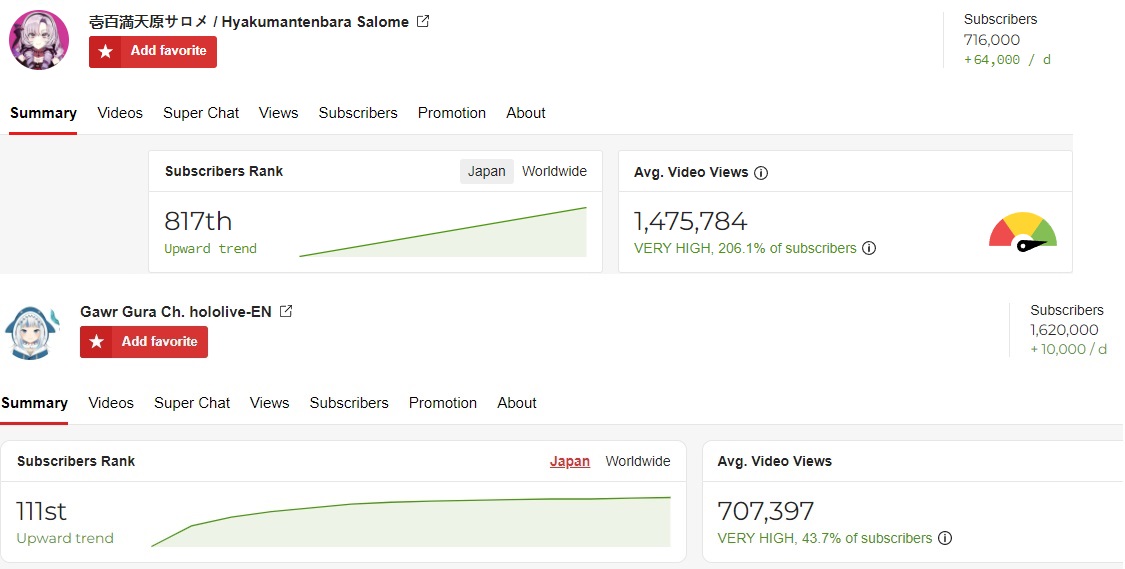The height and width of the screenshot is (569, 1125).
Task: Click the 707,397 average views value
Action: click(x=766, y=512)
